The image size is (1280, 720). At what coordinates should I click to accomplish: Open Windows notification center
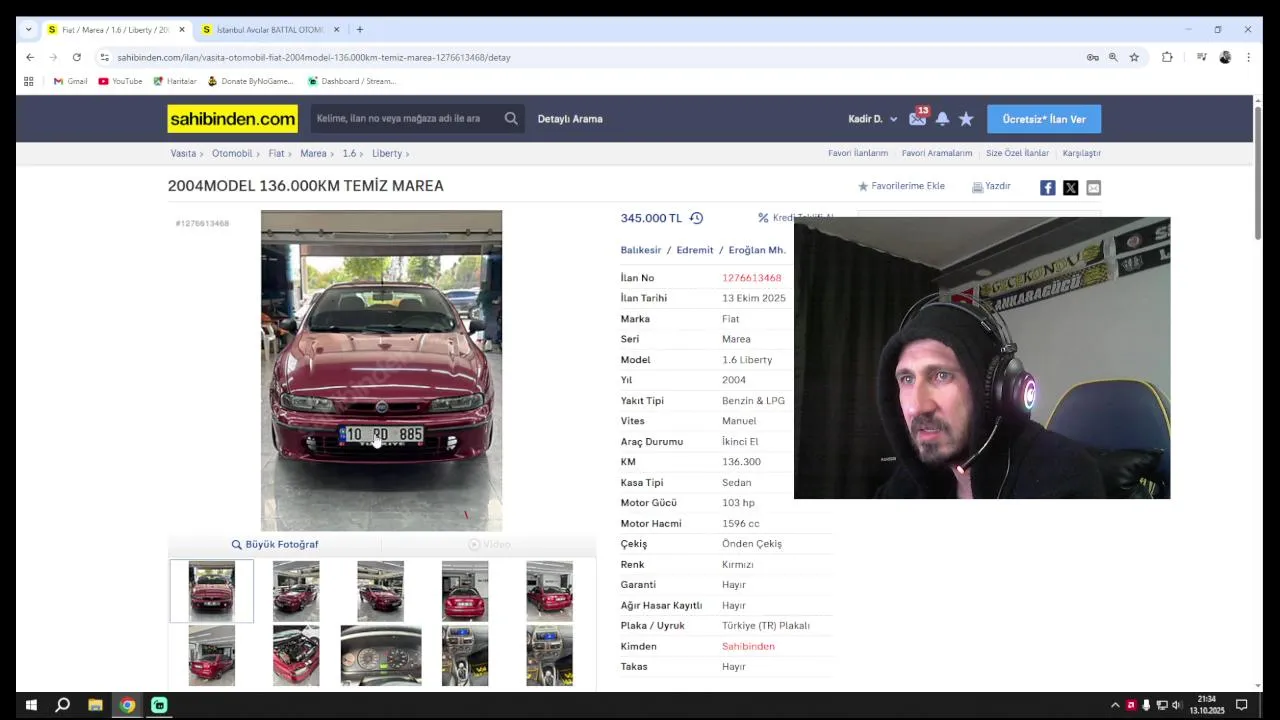coord(1242,705)
